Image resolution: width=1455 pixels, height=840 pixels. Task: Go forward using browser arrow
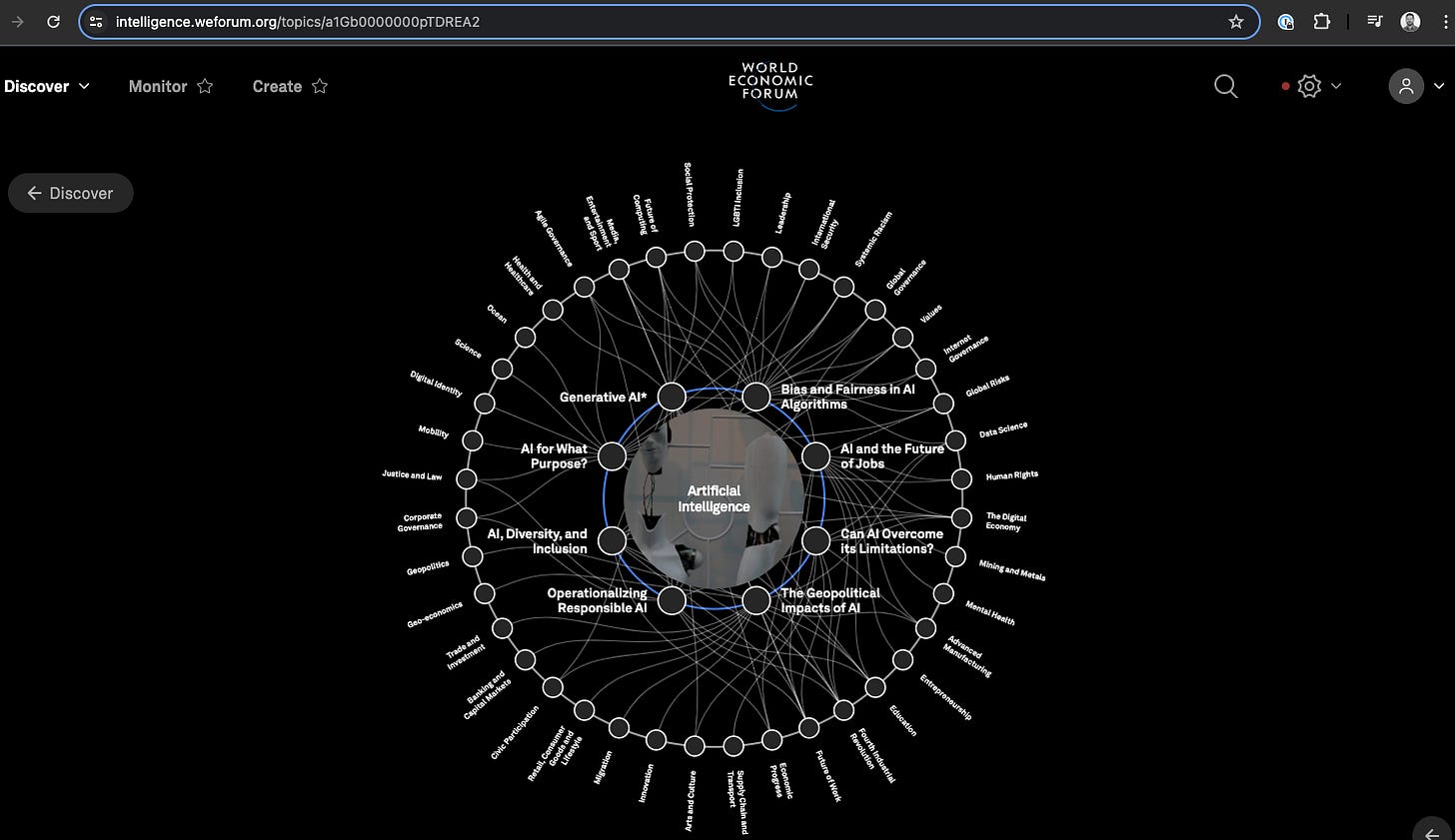point(17,21)
